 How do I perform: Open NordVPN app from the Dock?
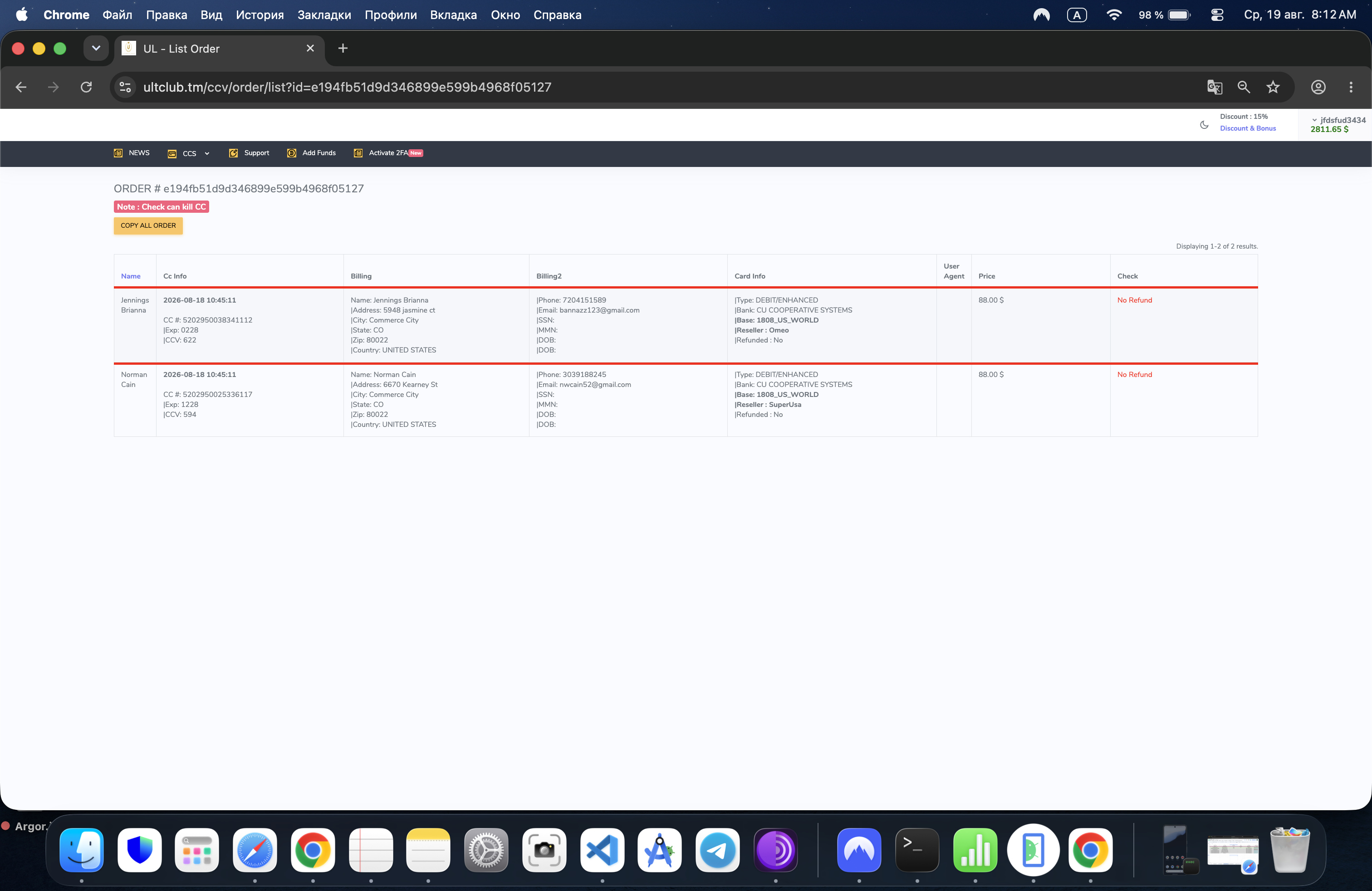pyautogui.click(x=859, y=850)
